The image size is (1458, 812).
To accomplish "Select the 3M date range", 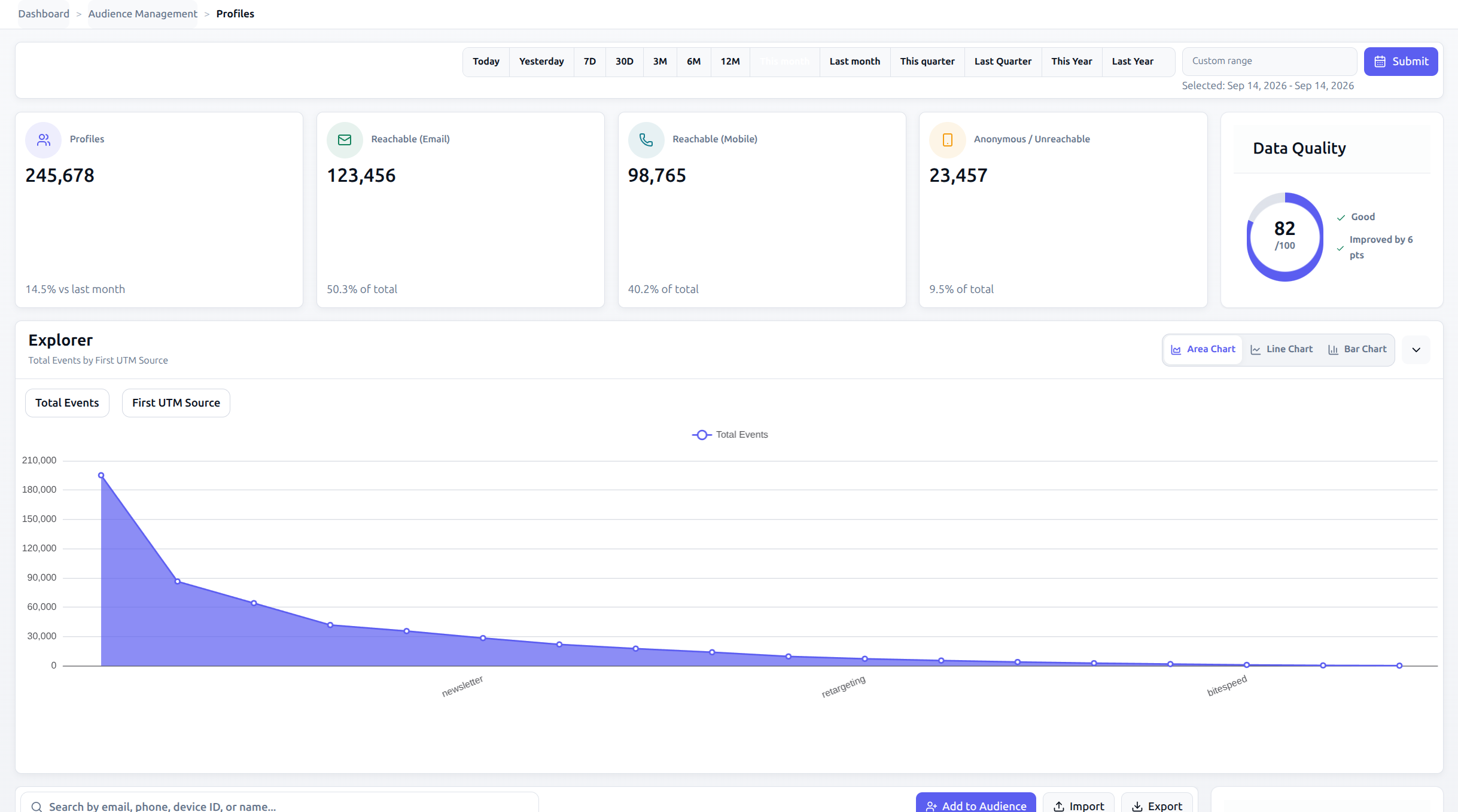I will pos(660,62).
